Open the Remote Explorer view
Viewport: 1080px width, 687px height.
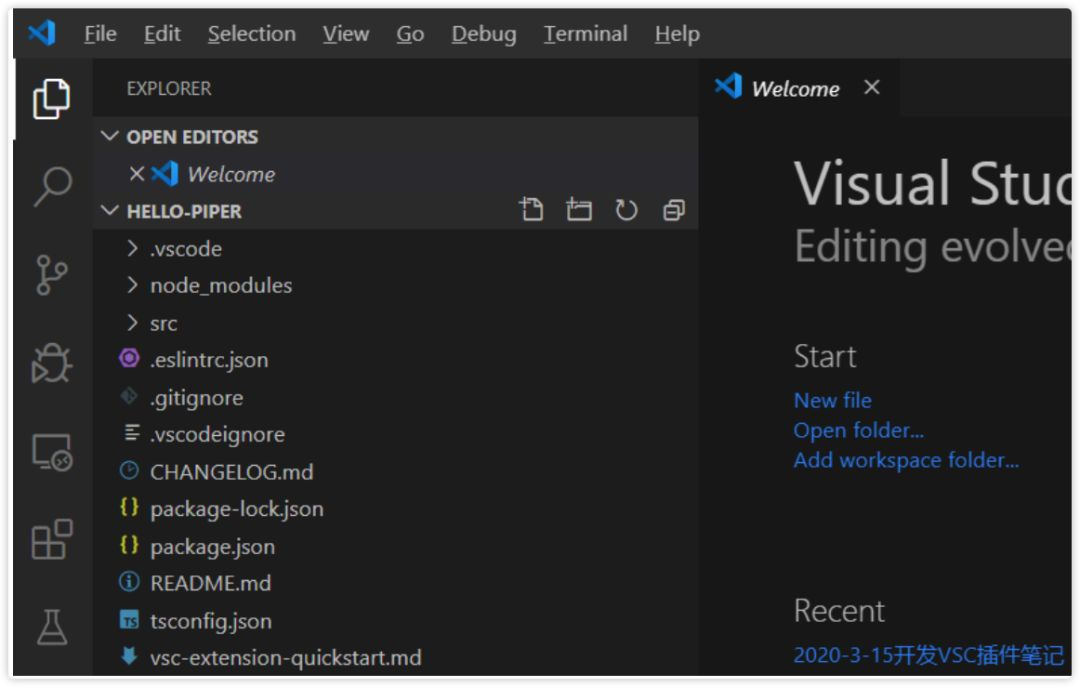[52, 453]
